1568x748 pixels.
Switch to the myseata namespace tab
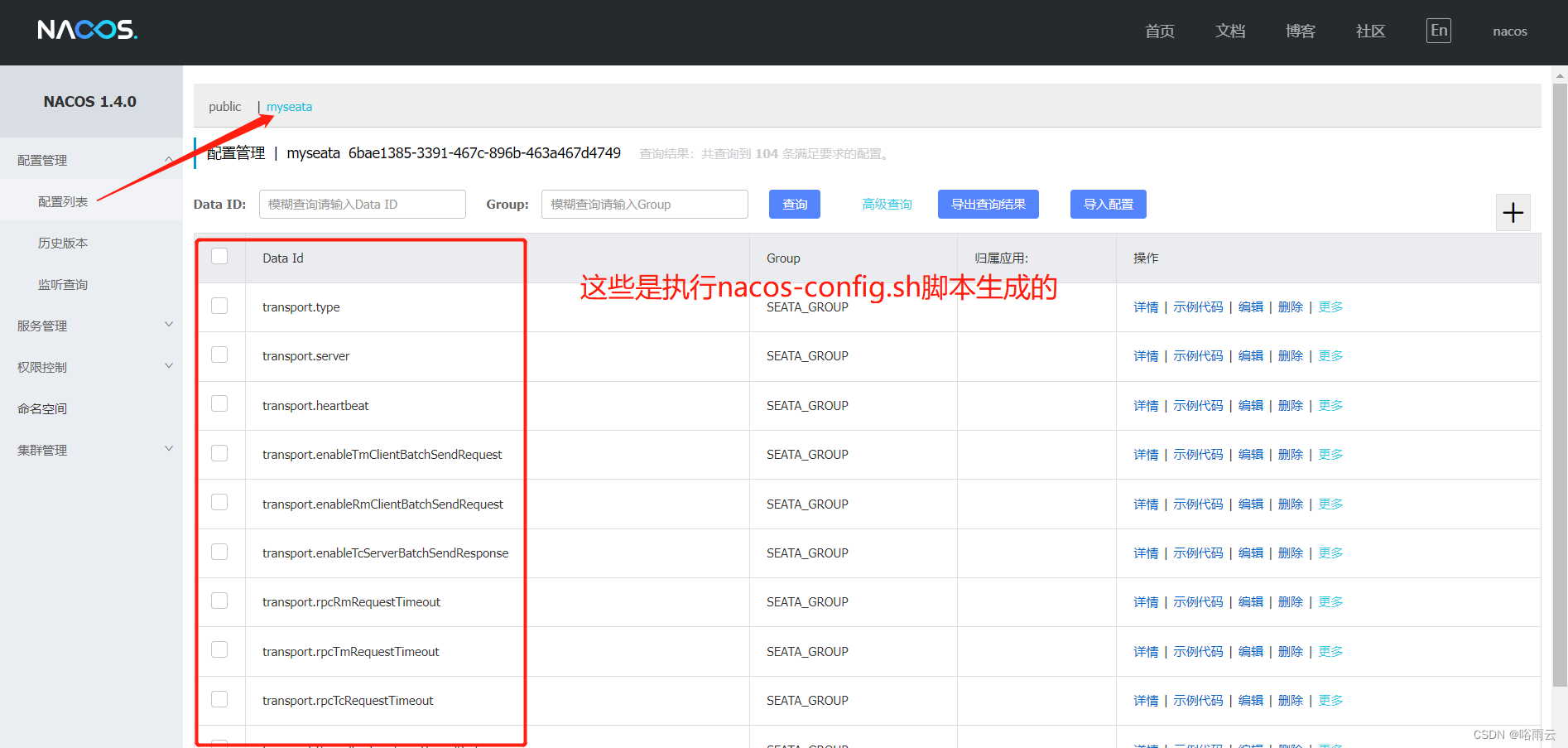[289, 107]
